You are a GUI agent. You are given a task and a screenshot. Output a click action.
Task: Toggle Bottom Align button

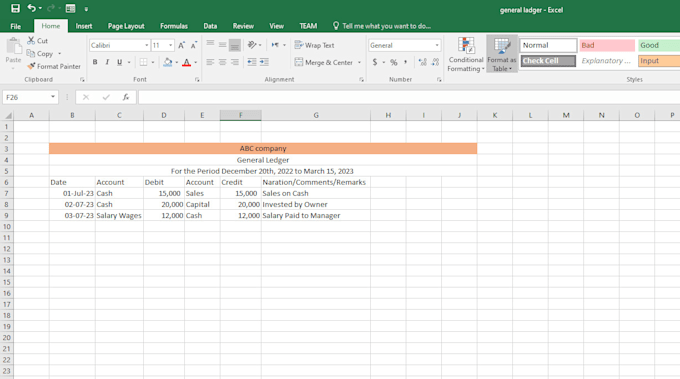coord(235,45)
